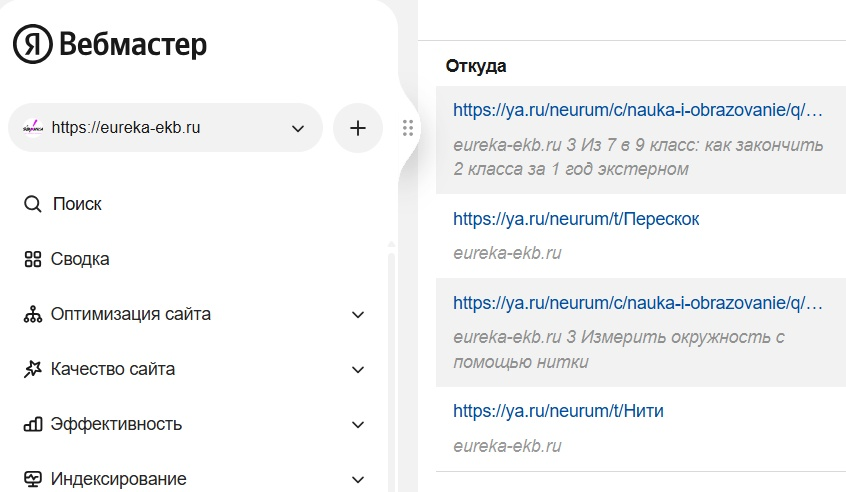Image resolution: width=846 pixels, height=492 pixels.
Task: Select description about Измерить окружность с нитки
Action: (619, 350)
